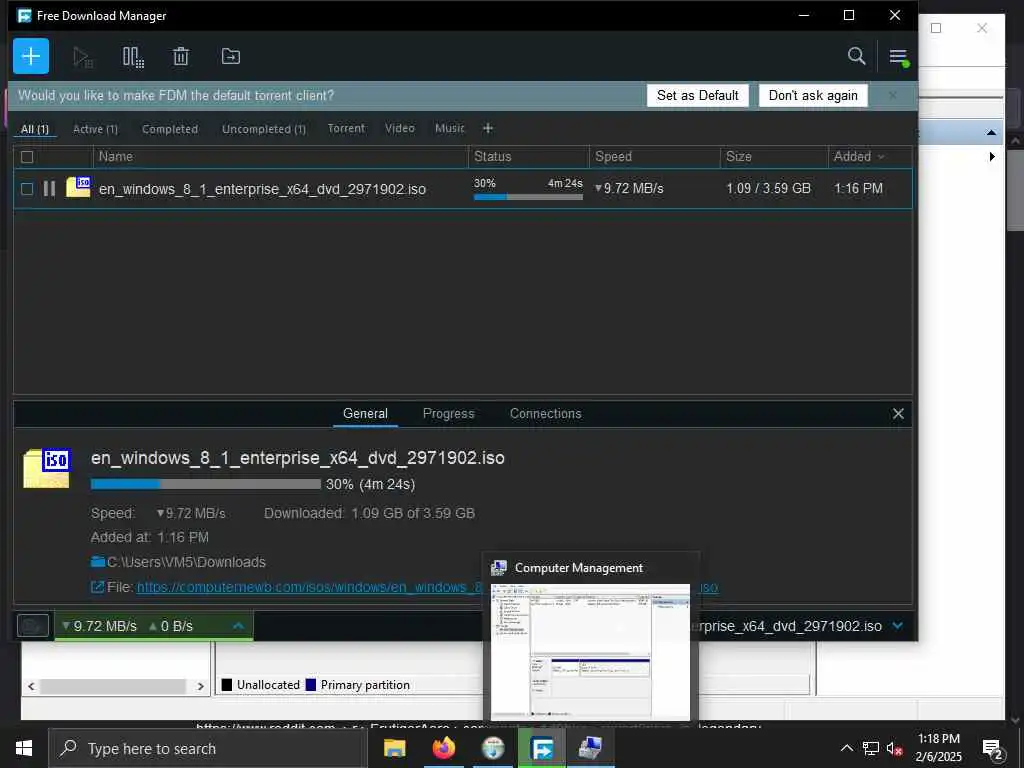Click the blue Primary partition legend swatch

click(x=311, y=684)
